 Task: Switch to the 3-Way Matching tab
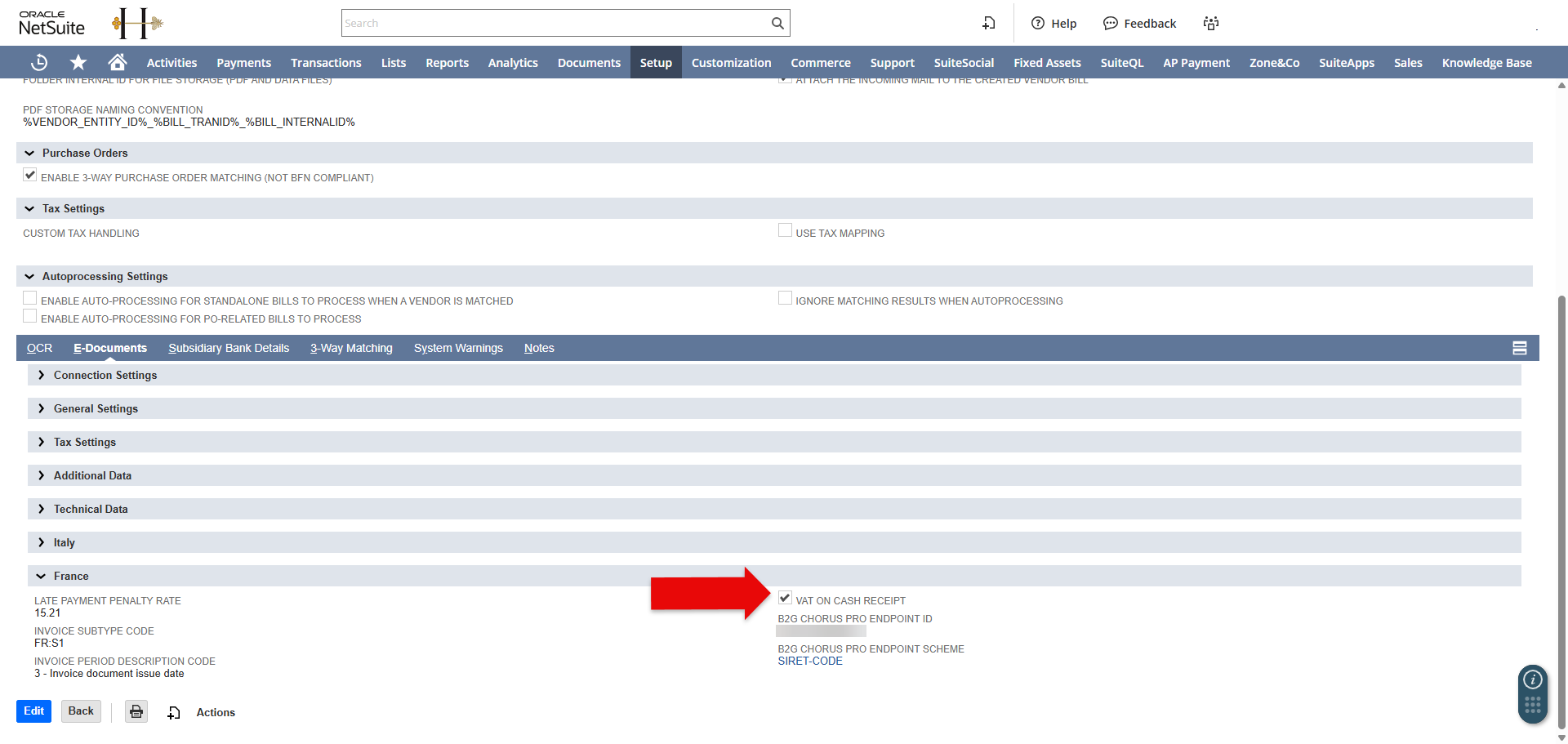coord(351,348)
